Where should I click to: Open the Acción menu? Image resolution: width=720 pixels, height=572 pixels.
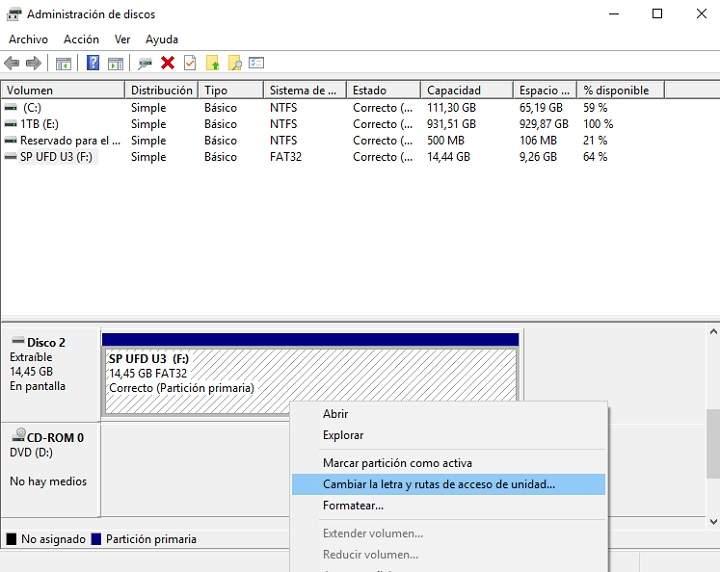tap(81, 39)
